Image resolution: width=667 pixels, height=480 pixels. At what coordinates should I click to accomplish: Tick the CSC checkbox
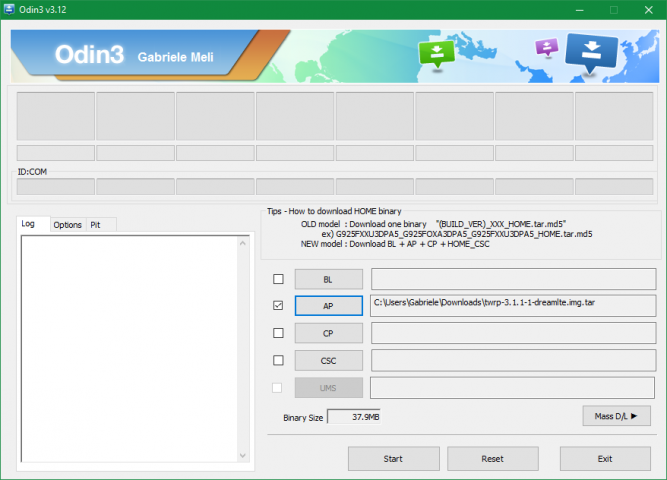tap(278, 360)
